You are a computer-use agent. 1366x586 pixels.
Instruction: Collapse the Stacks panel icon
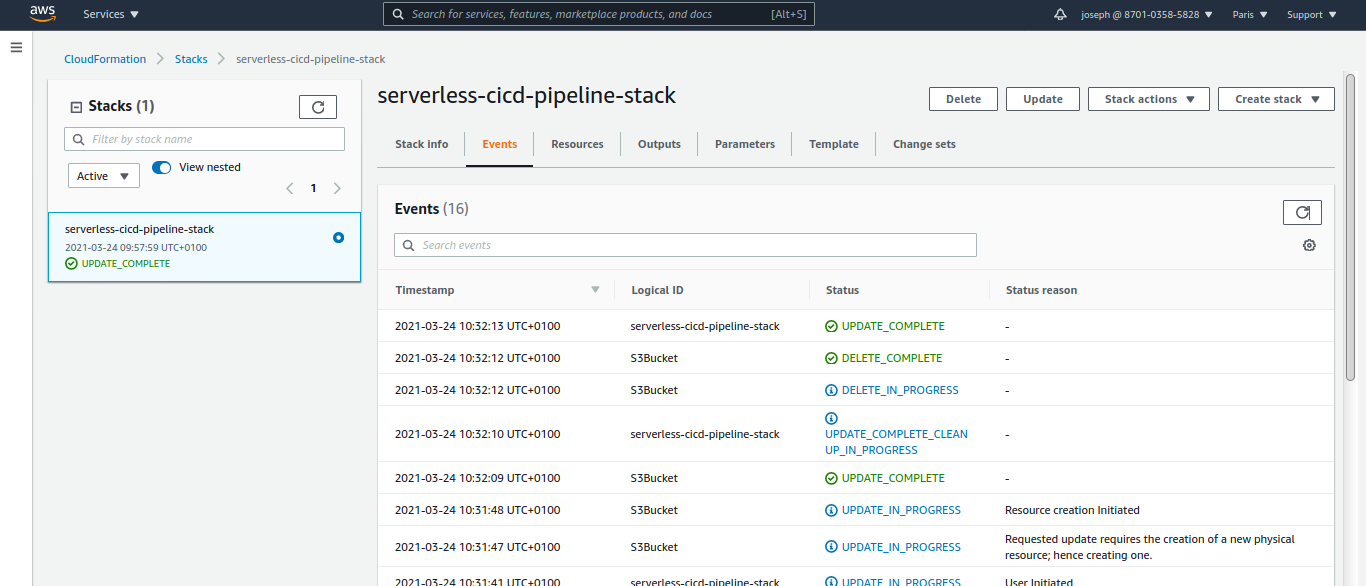point(76,107)
